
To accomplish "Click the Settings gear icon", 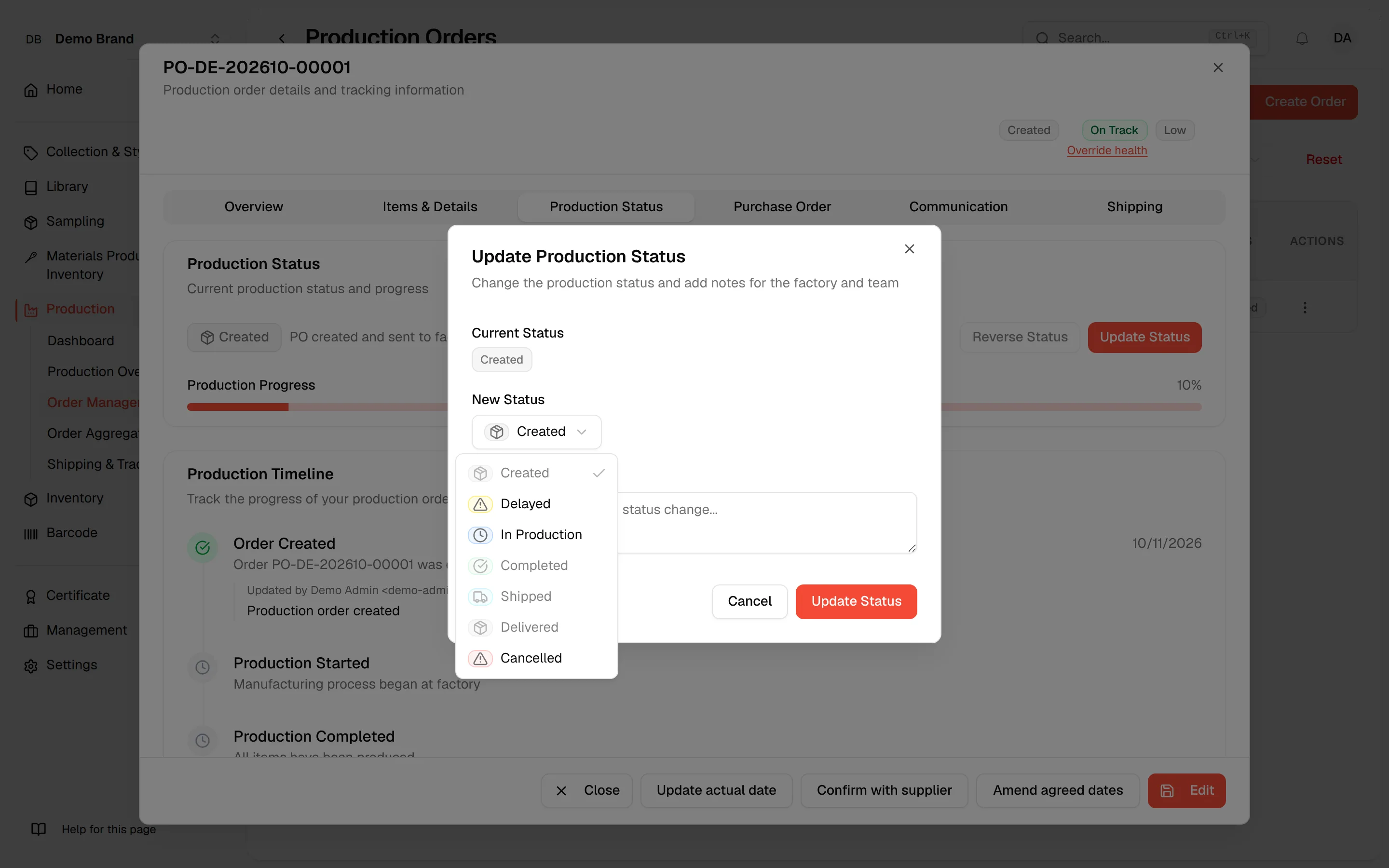I will coord(31,666).
